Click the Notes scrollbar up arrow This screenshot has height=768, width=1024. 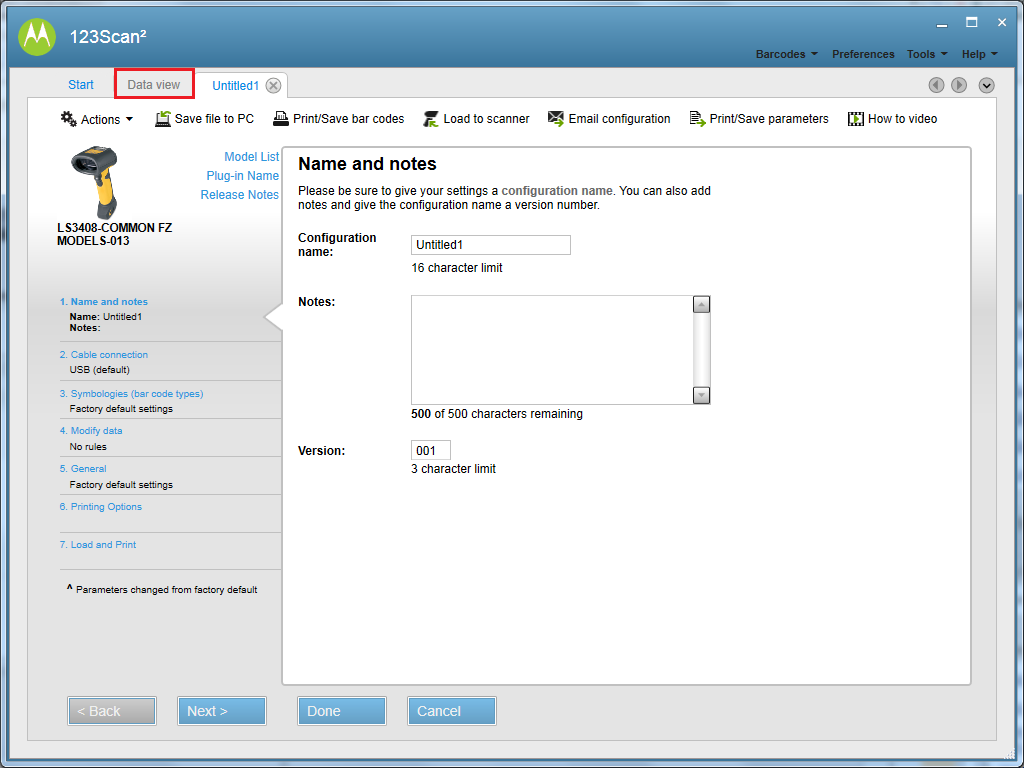pos(701,305)
